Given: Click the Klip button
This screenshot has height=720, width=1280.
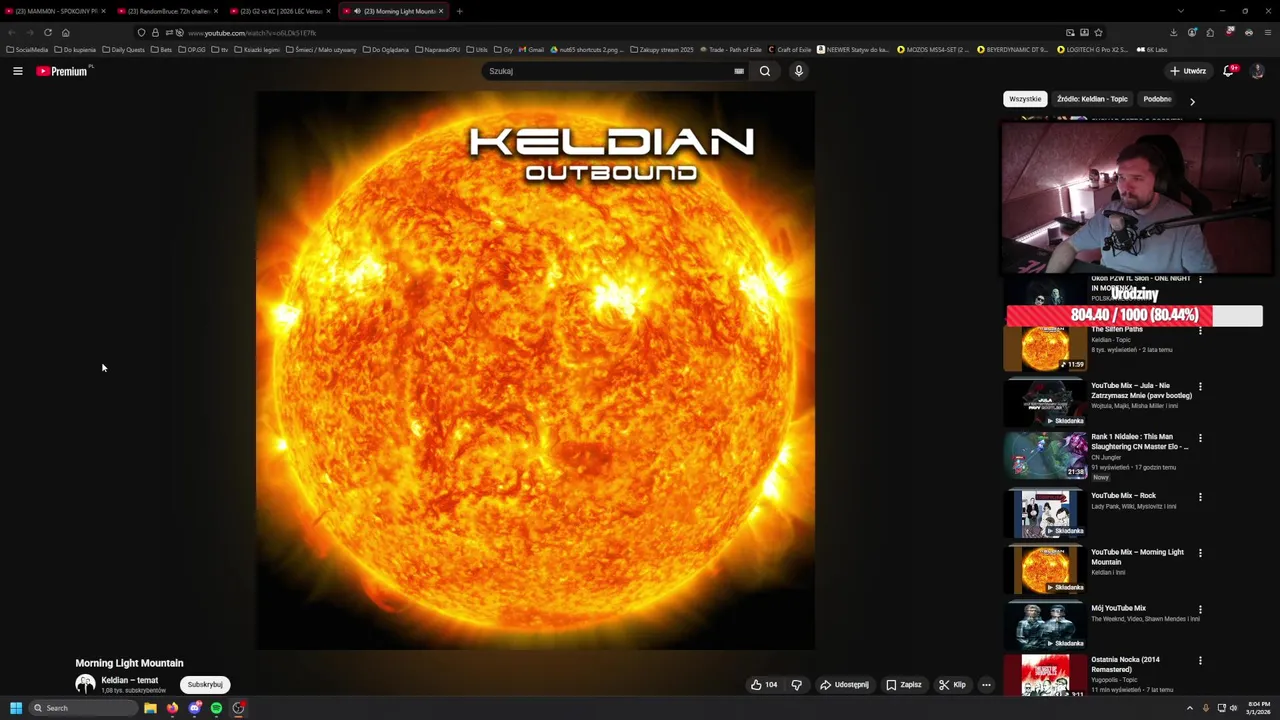Looking at the screenshot, I should point(952,685).
